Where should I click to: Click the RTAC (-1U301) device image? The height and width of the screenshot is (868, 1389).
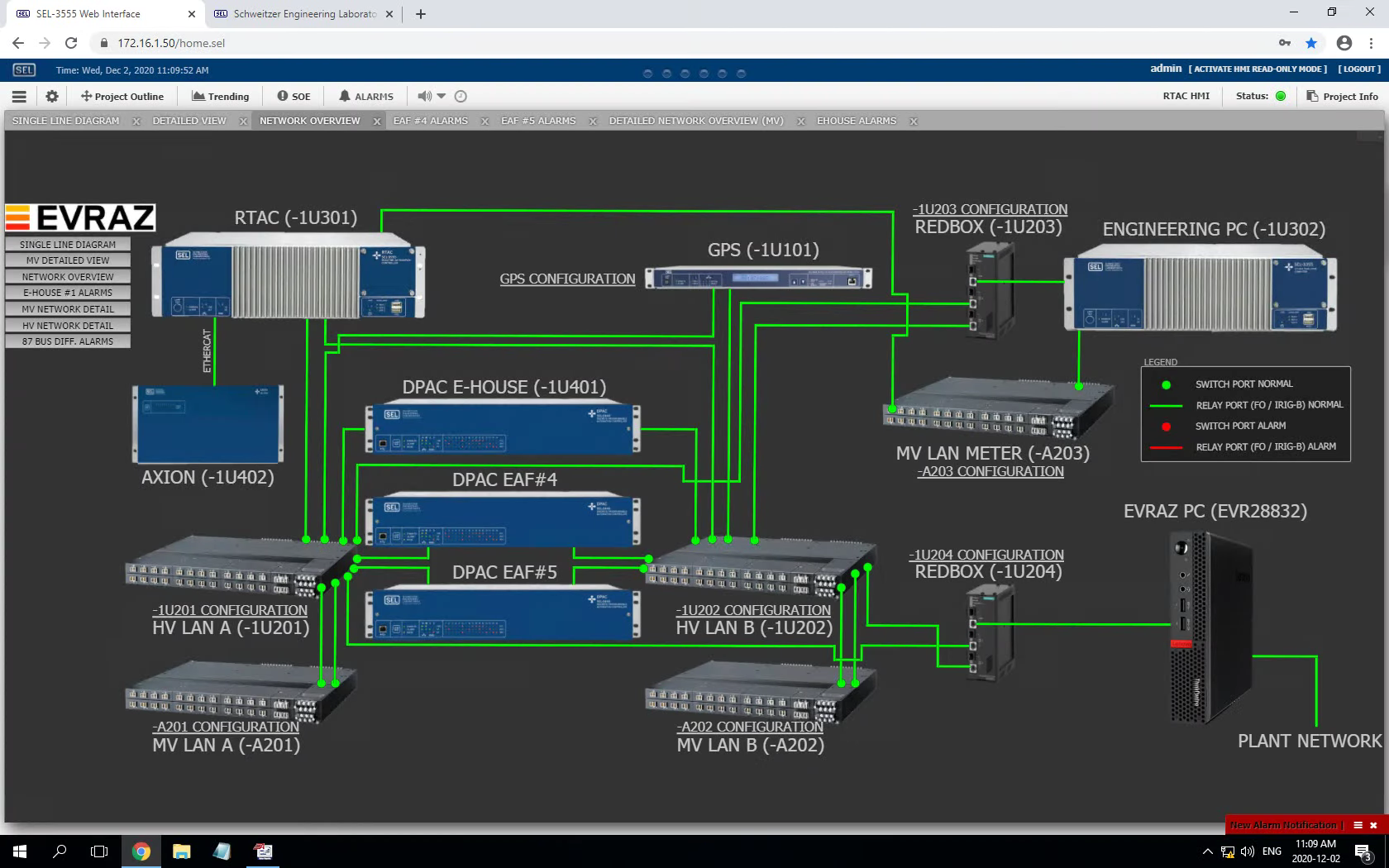pos(289,277)
